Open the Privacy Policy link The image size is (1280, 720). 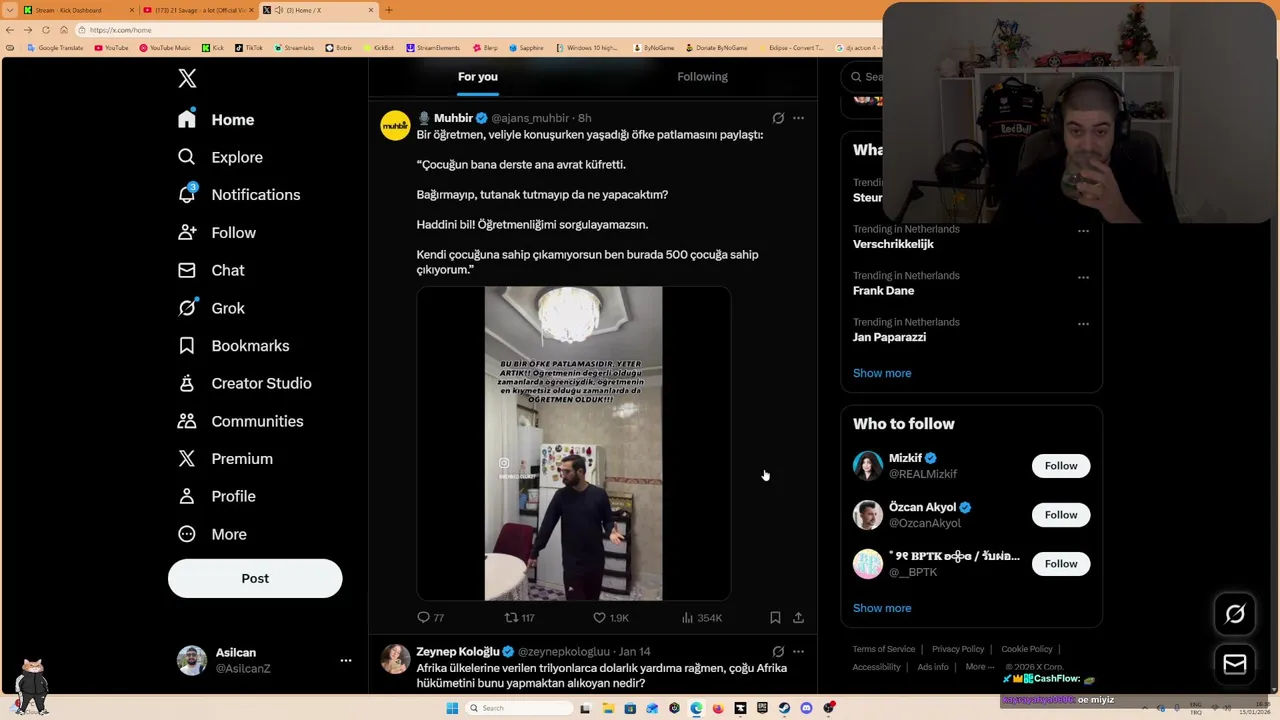pos(958,649)
